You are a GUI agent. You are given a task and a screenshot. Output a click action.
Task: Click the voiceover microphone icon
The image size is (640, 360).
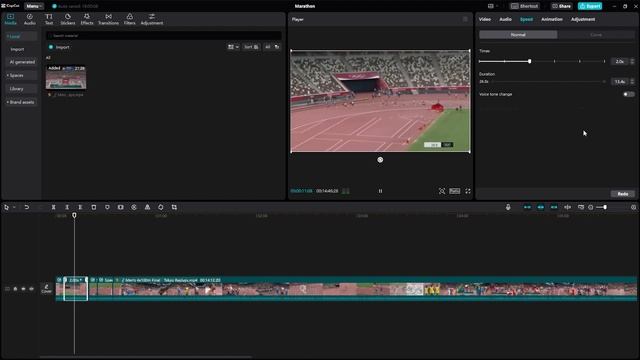(508, 207)
